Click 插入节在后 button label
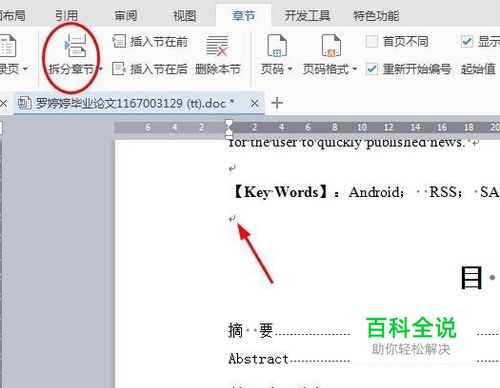Screen dimensions: 500x388 click(x=159, y=69)
